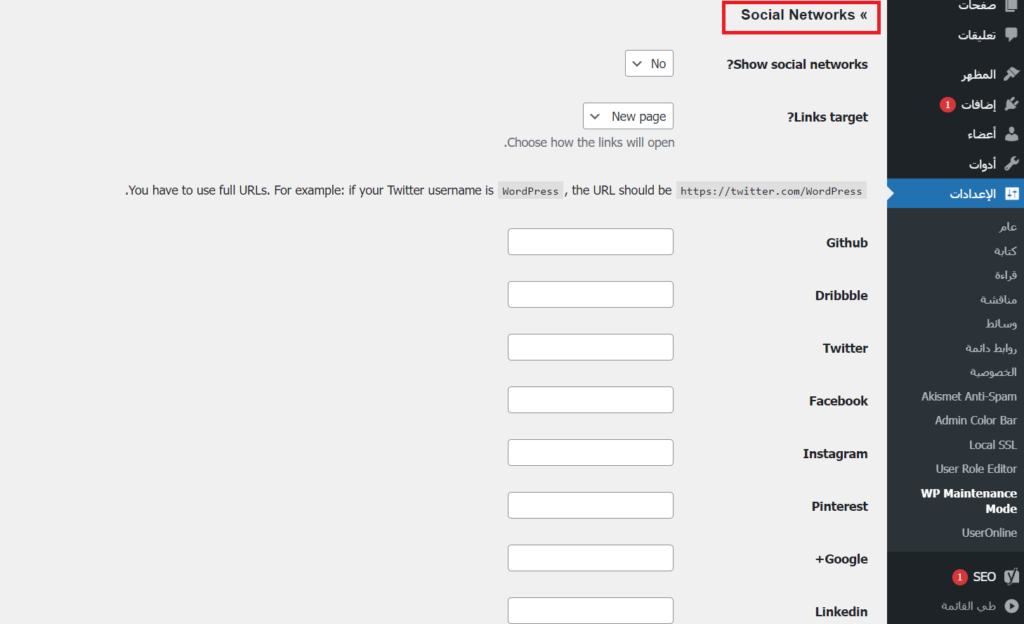The width and height of the screenshot is (1024, 624).
Task: Open the Settings (الإعدادات) menu item
Action: 955,193
